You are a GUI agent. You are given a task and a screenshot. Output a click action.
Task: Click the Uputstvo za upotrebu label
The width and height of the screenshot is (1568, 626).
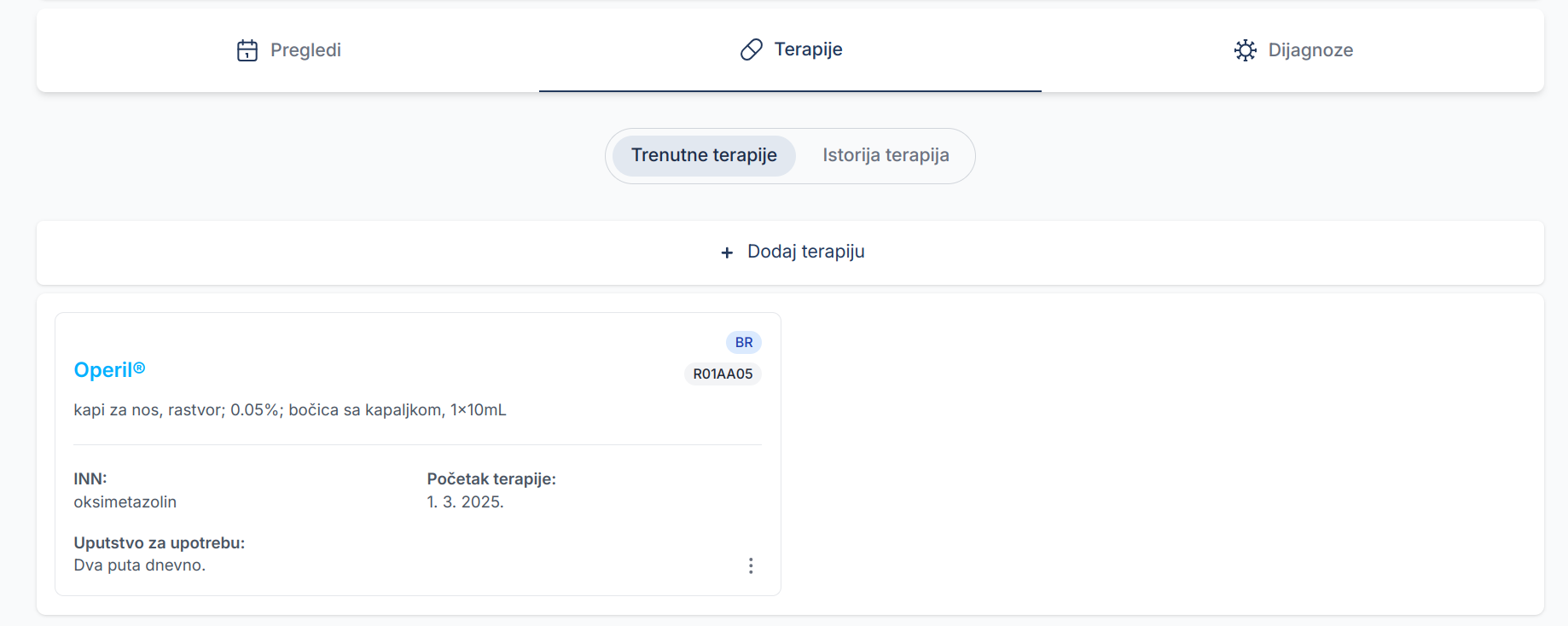tap(160, 542)
